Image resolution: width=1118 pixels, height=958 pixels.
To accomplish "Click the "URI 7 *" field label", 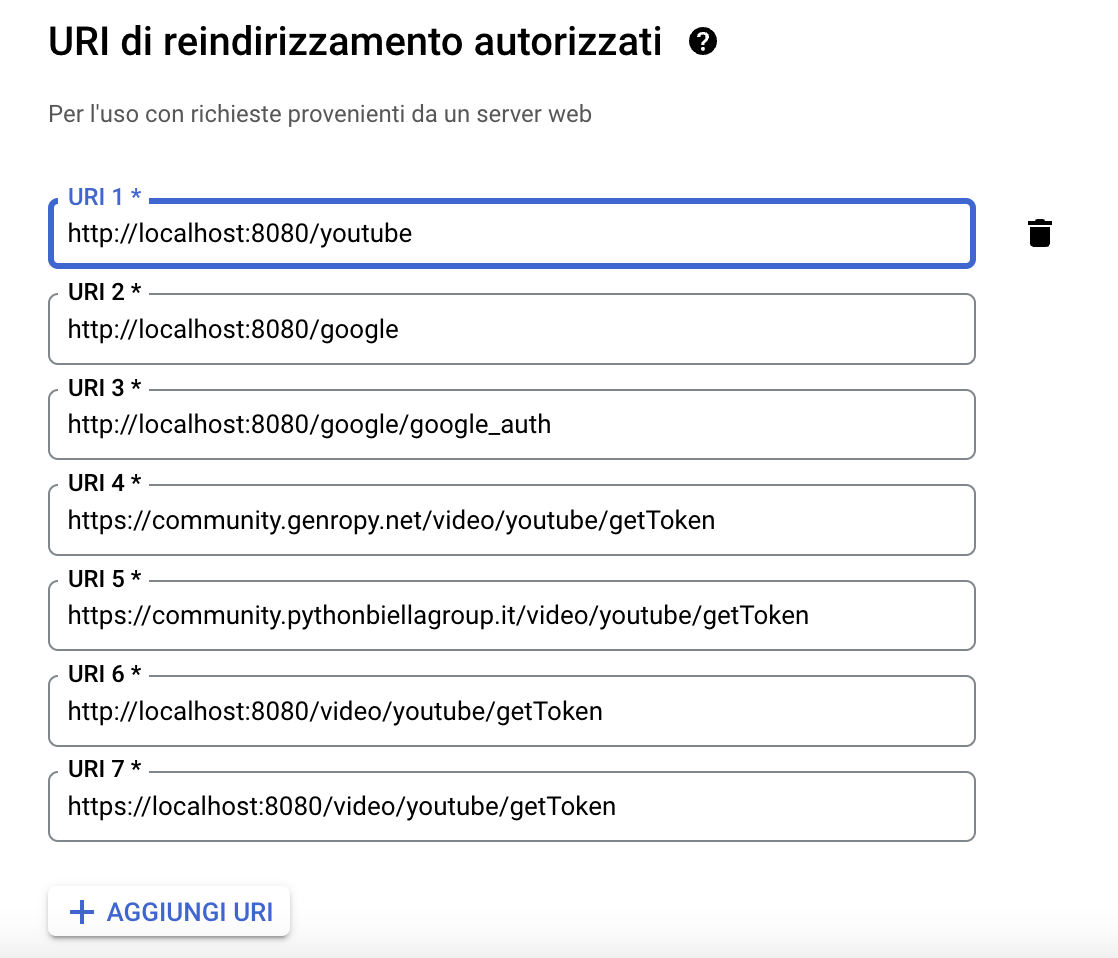I will (105, 770).
